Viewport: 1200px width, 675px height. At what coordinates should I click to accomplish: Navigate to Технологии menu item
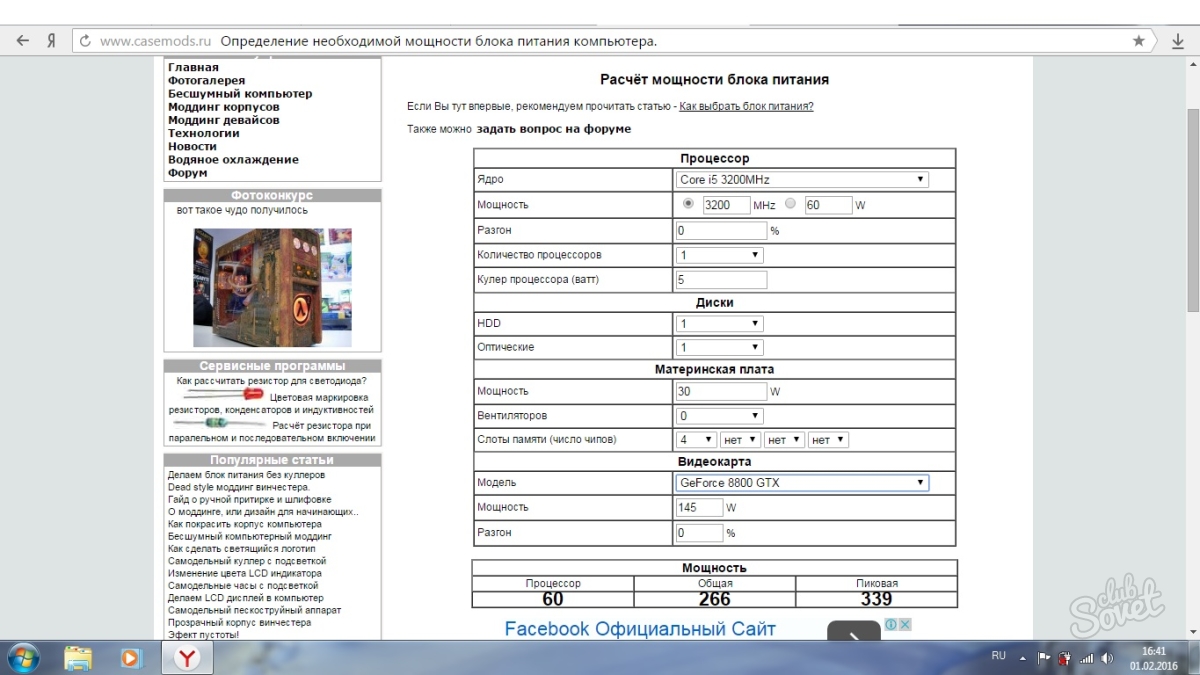tap(204, 133)
